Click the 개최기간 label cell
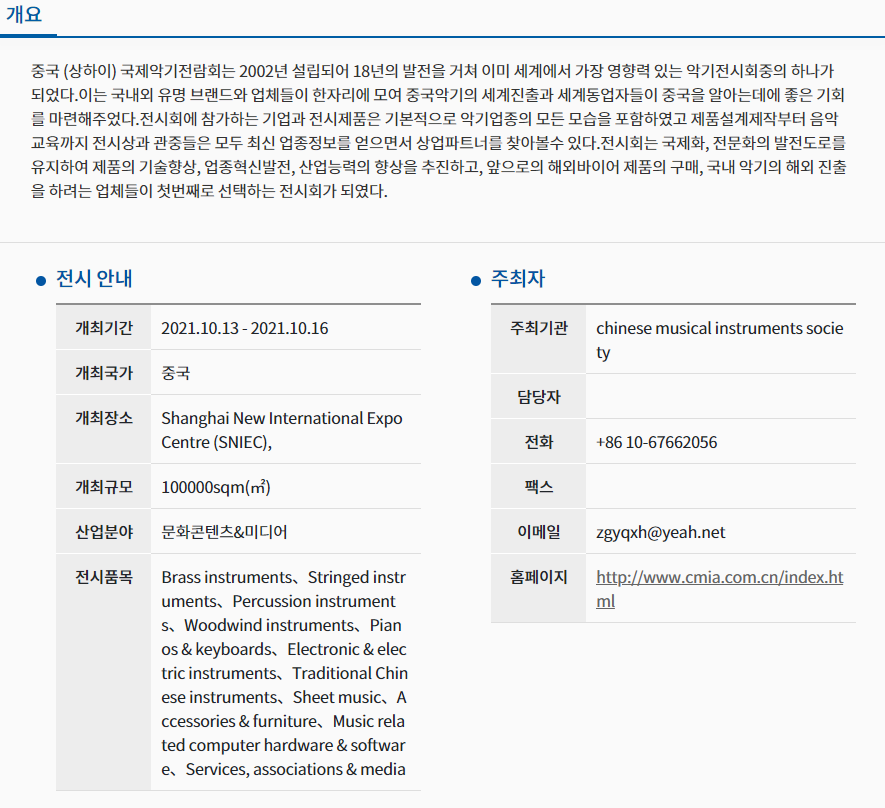 click(x=103, y=327)
